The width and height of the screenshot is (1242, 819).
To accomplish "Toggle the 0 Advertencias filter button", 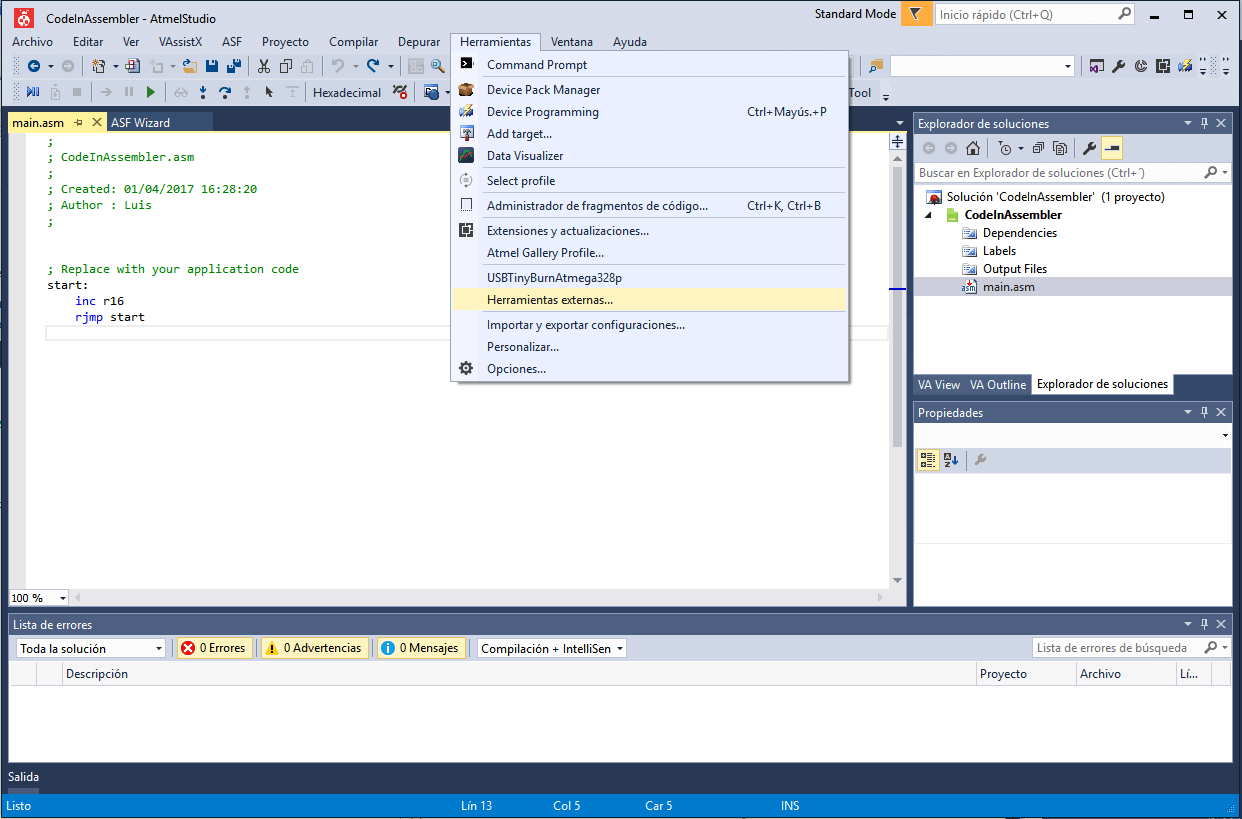I will click(x=314, y=648).
